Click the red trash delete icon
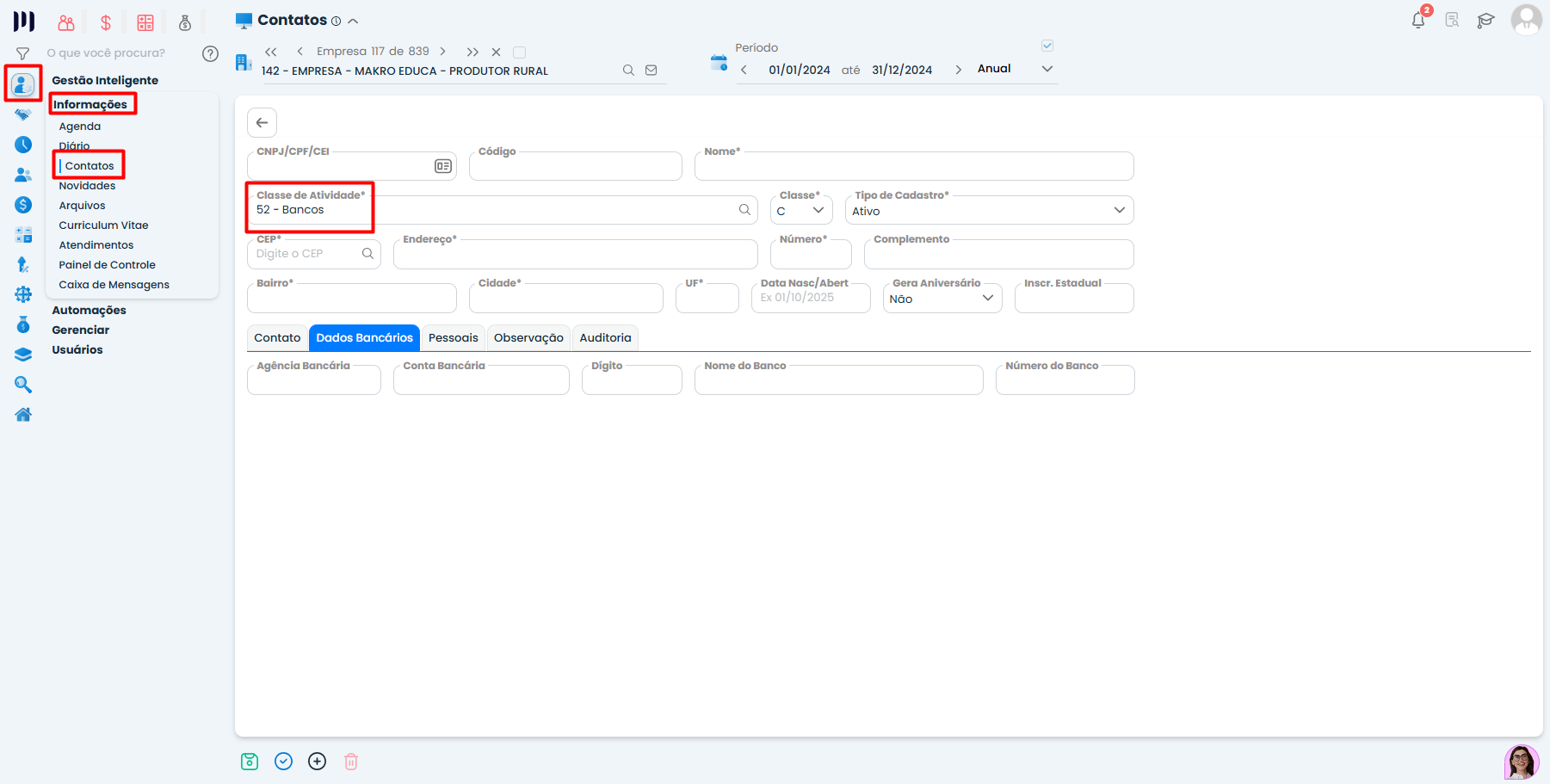This screenshot has width=1550, height=784. (351, 762)
